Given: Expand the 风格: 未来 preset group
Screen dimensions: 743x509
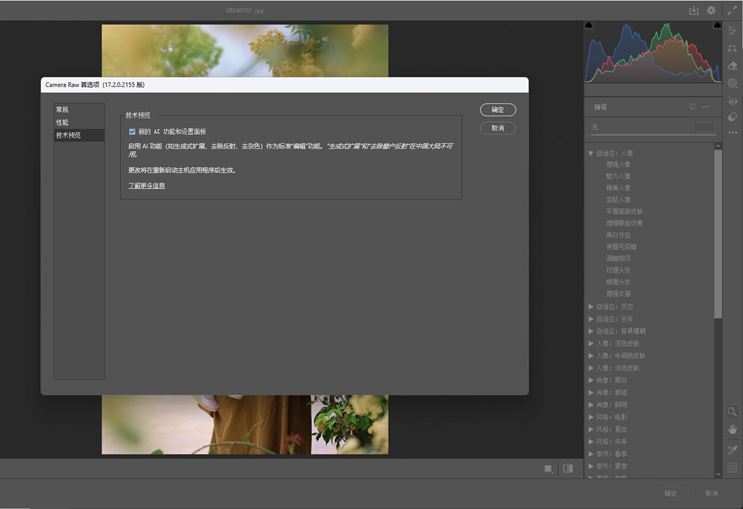Looking at the screenshot, I should point(591,442).
